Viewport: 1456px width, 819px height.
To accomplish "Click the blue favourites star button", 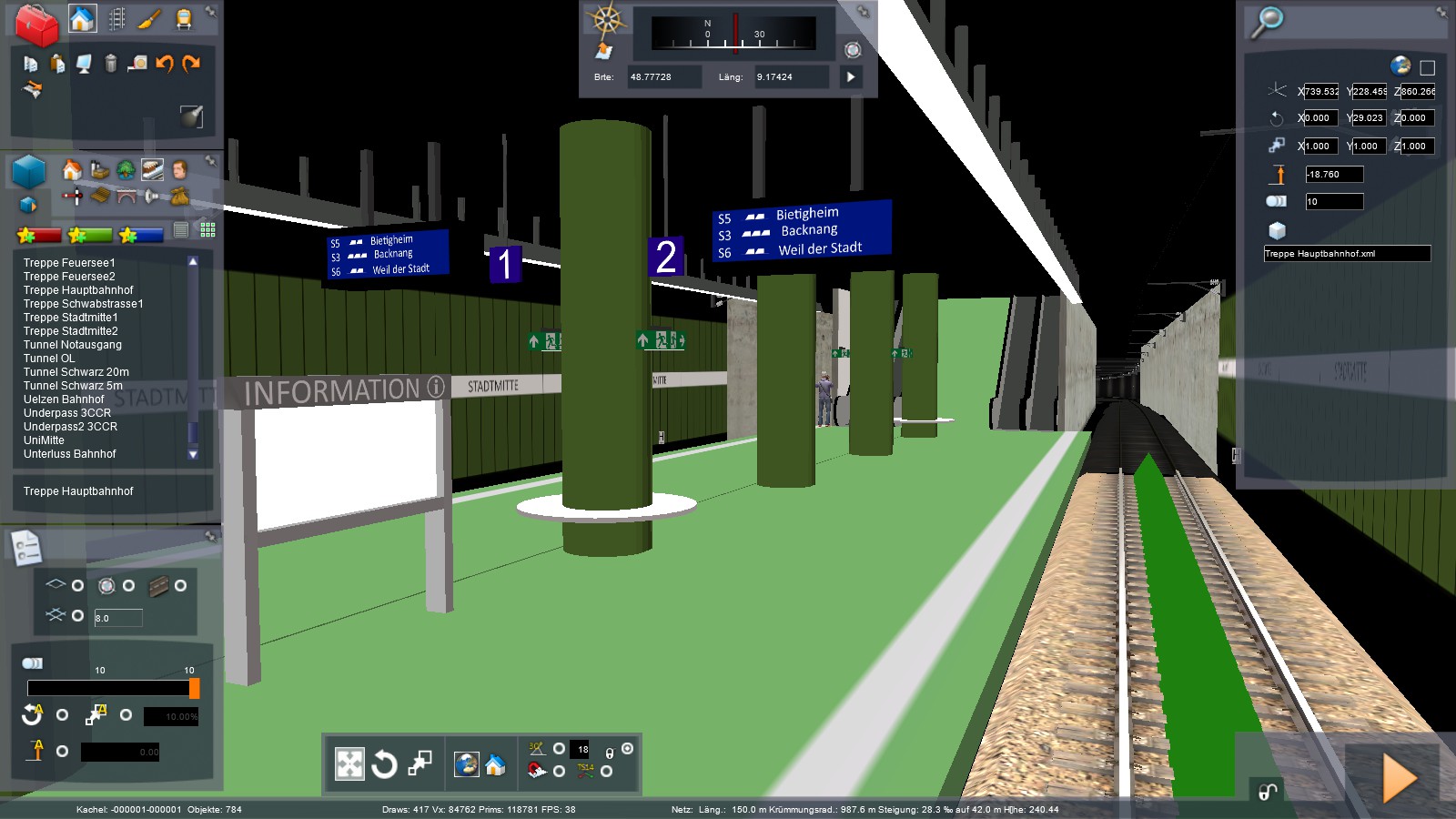I will tap(141, 235).
